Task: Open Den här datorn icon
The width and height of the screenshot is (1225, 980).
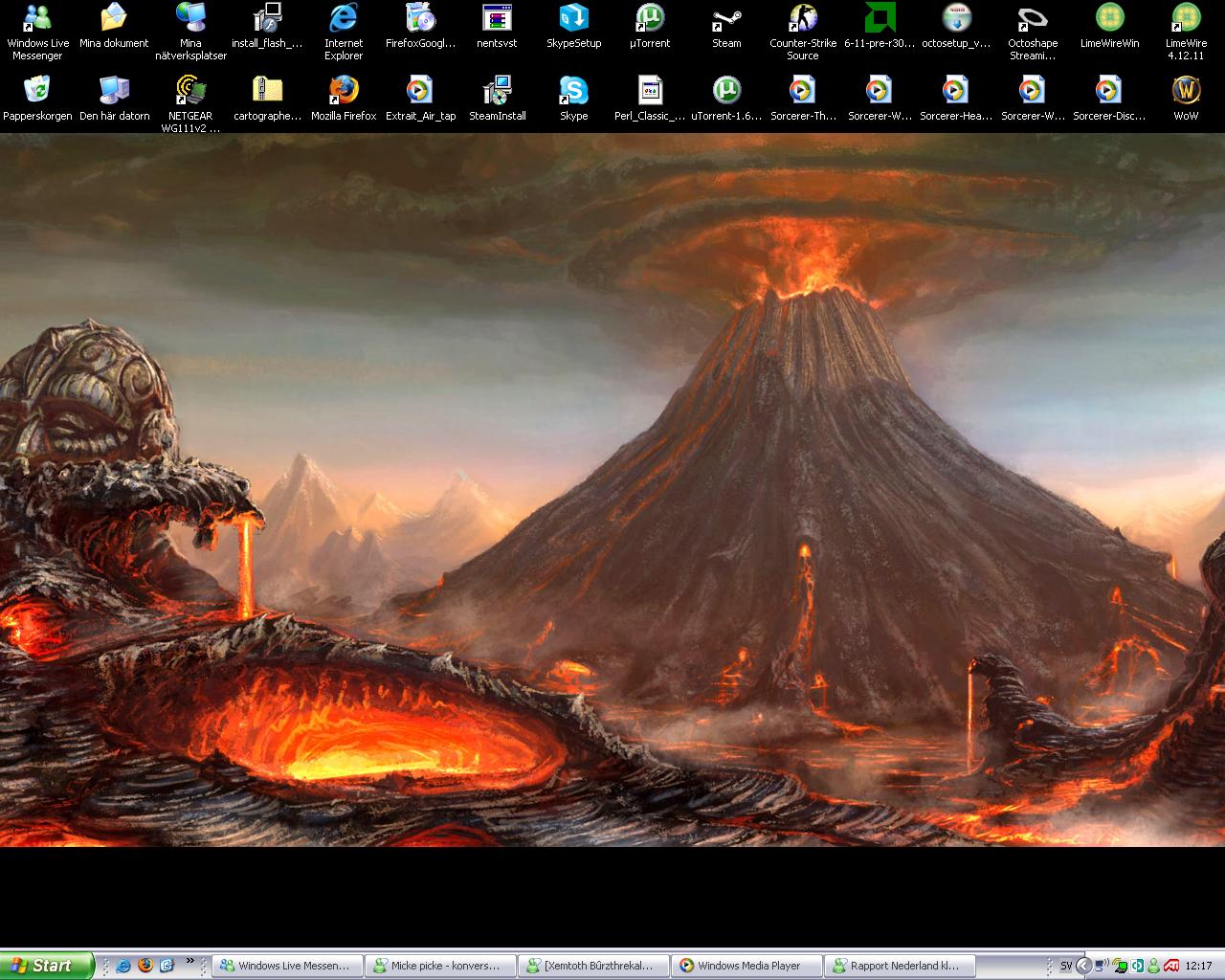Action: [114, 98]
